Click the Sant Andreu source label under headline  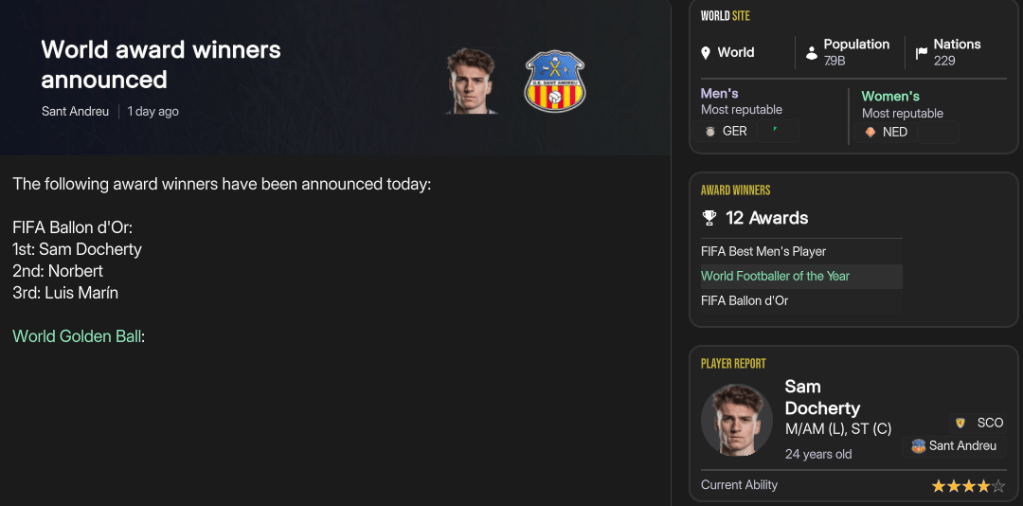tap(75, 111)
